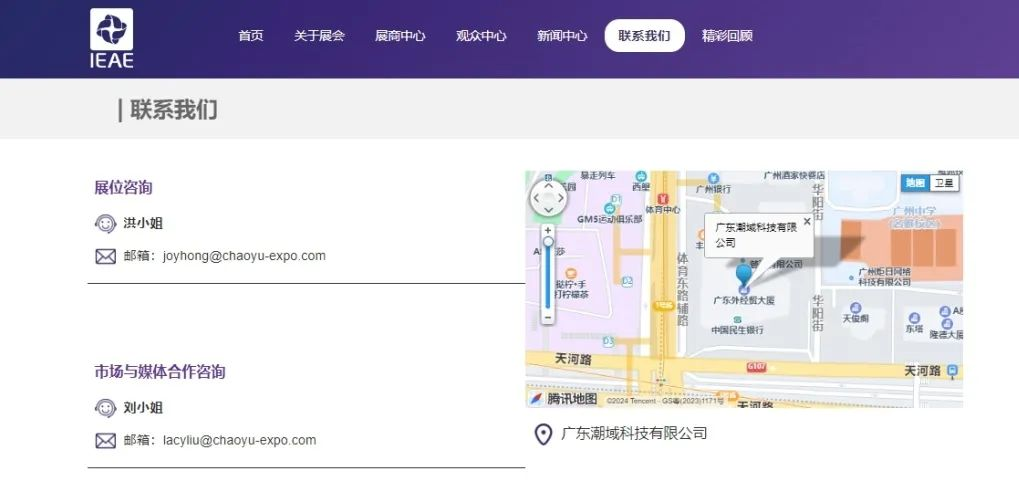This screenshot has height=501, width=1019.
Task: Expand the 展商中心 navigation menu
Action: point(400,36)
